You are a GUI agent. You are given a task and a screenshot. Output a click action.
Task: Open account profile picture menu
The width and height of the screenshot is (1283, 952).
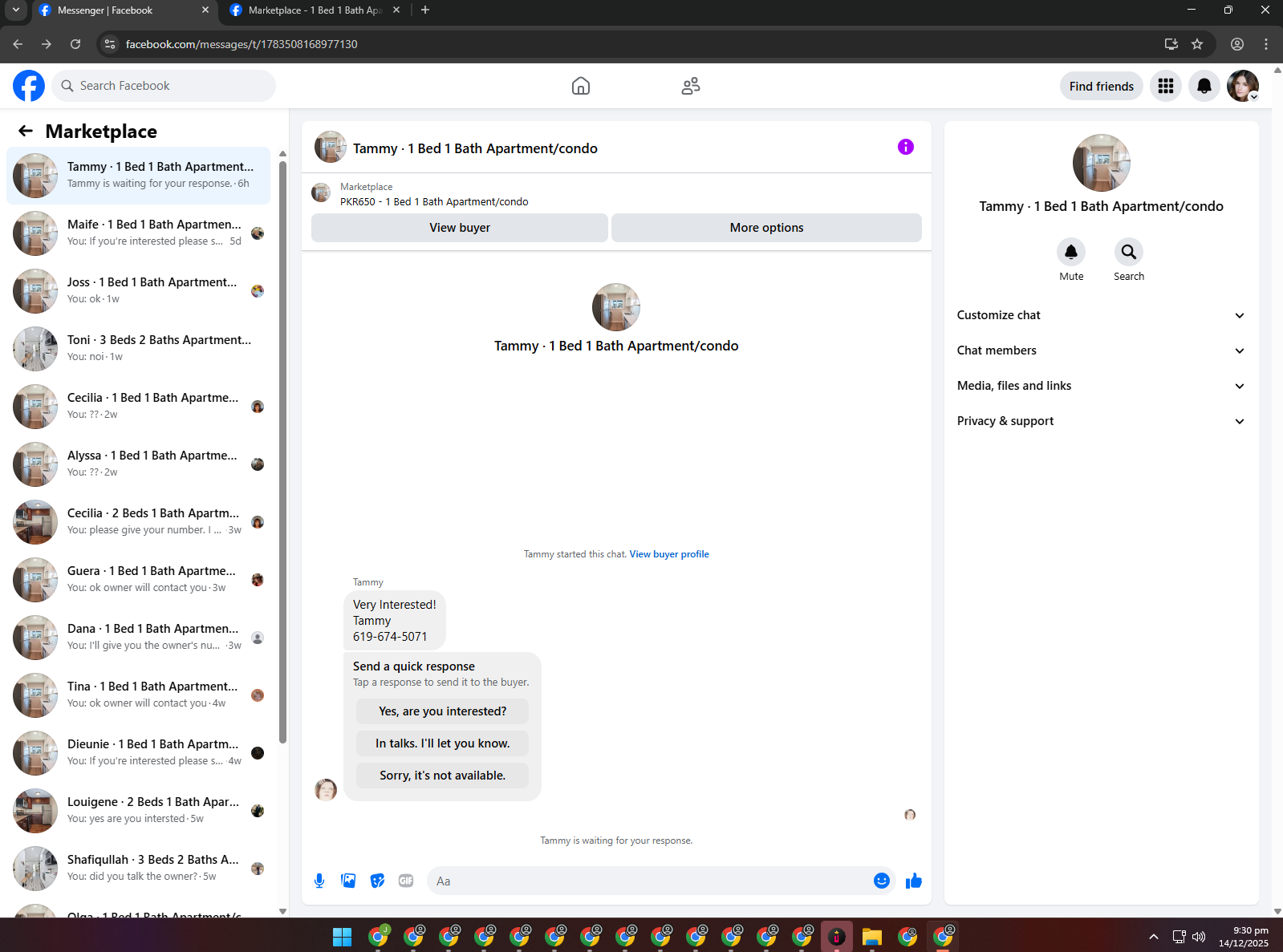(1243, 86)
